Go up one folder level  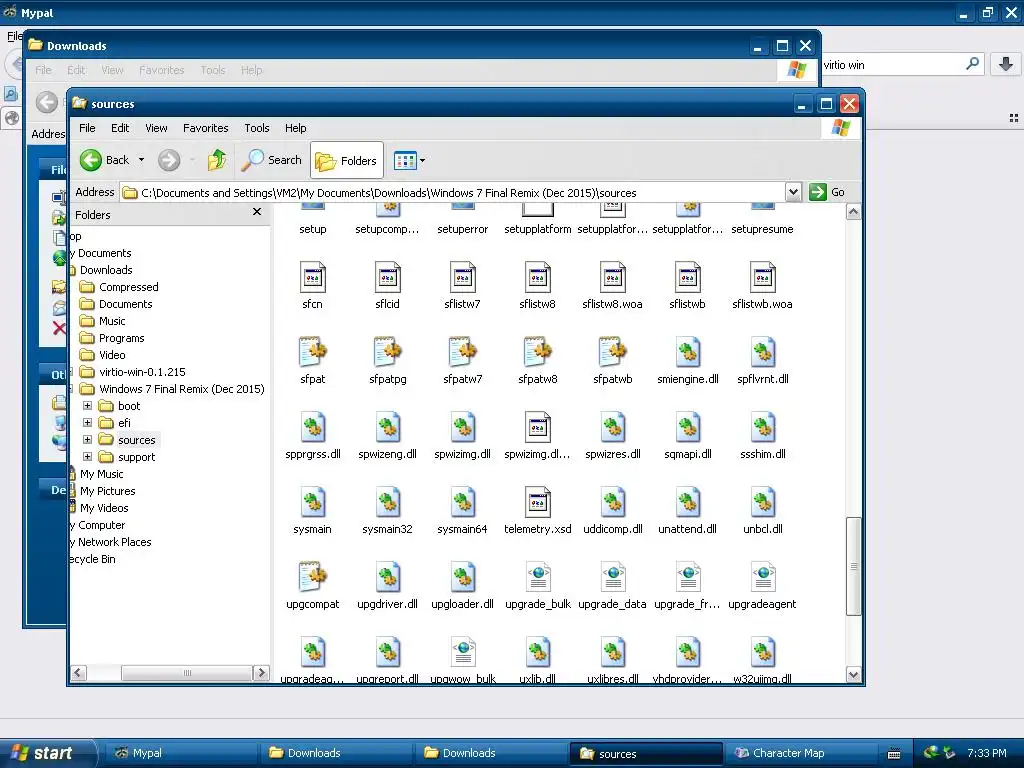click(217, 160)
